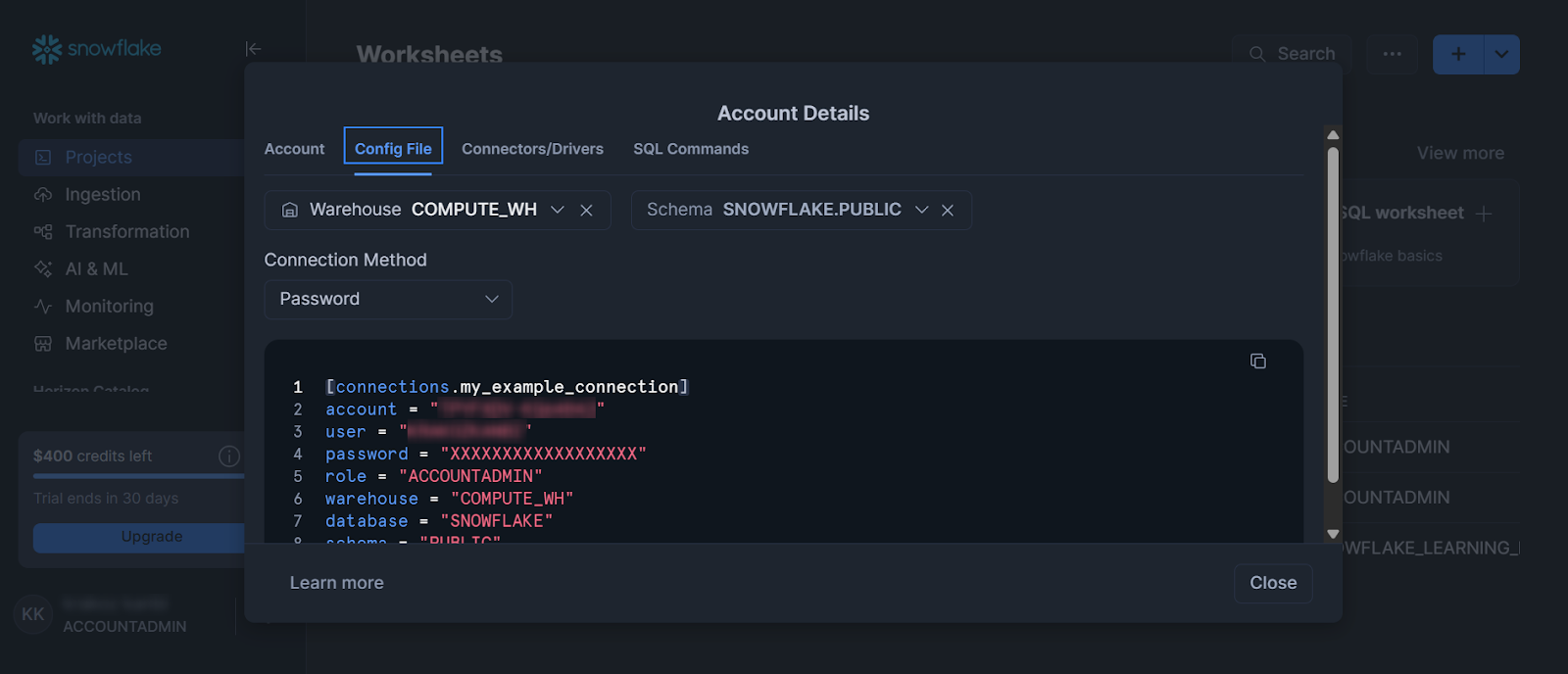Click the Work with data heading

click(x=87, y=118)
